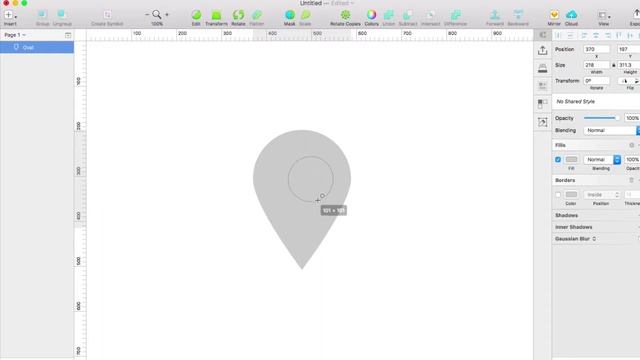Viewport: 640px width, 360px height.
Task: Move layer Forward
Action: click(495, 15)
